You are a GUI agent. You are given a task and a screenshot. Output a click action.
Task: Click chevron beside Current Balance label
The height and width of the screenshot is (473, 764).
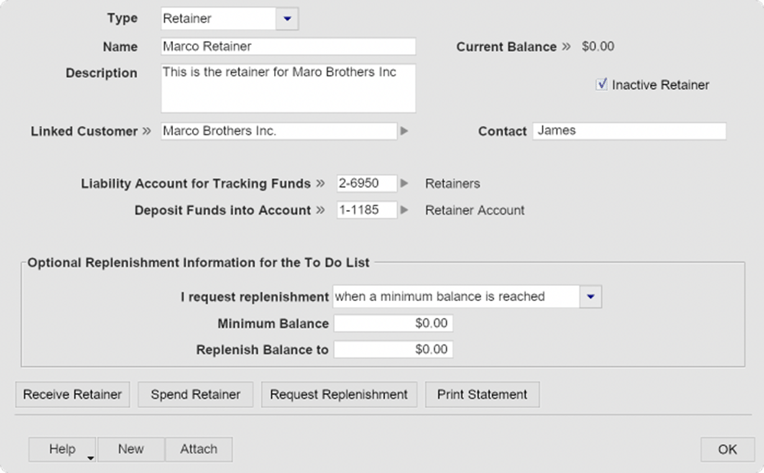[566, 46]
